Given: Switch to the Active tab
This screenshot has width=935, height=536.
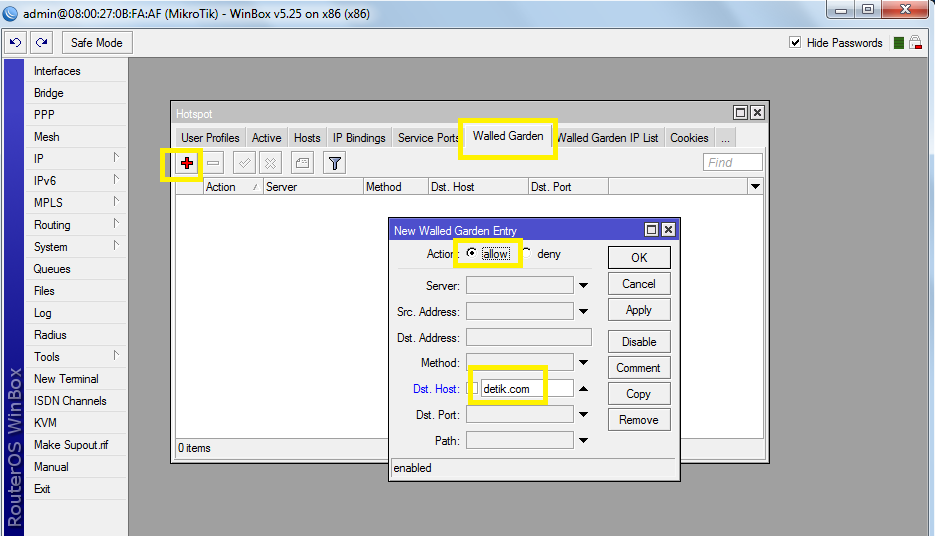Looking at the screenshot, I should click(x=266, y=138).
